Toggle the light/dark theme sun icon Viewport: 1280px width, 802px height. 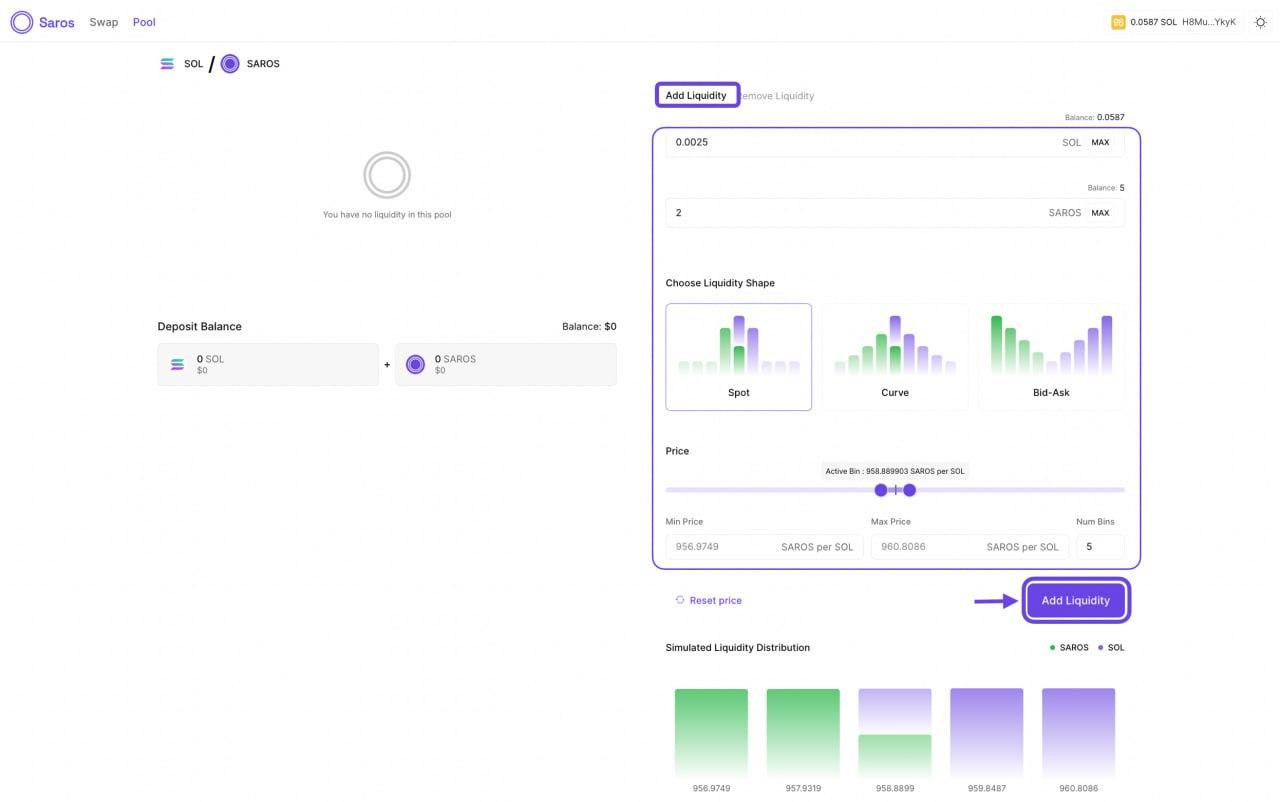1260,22
